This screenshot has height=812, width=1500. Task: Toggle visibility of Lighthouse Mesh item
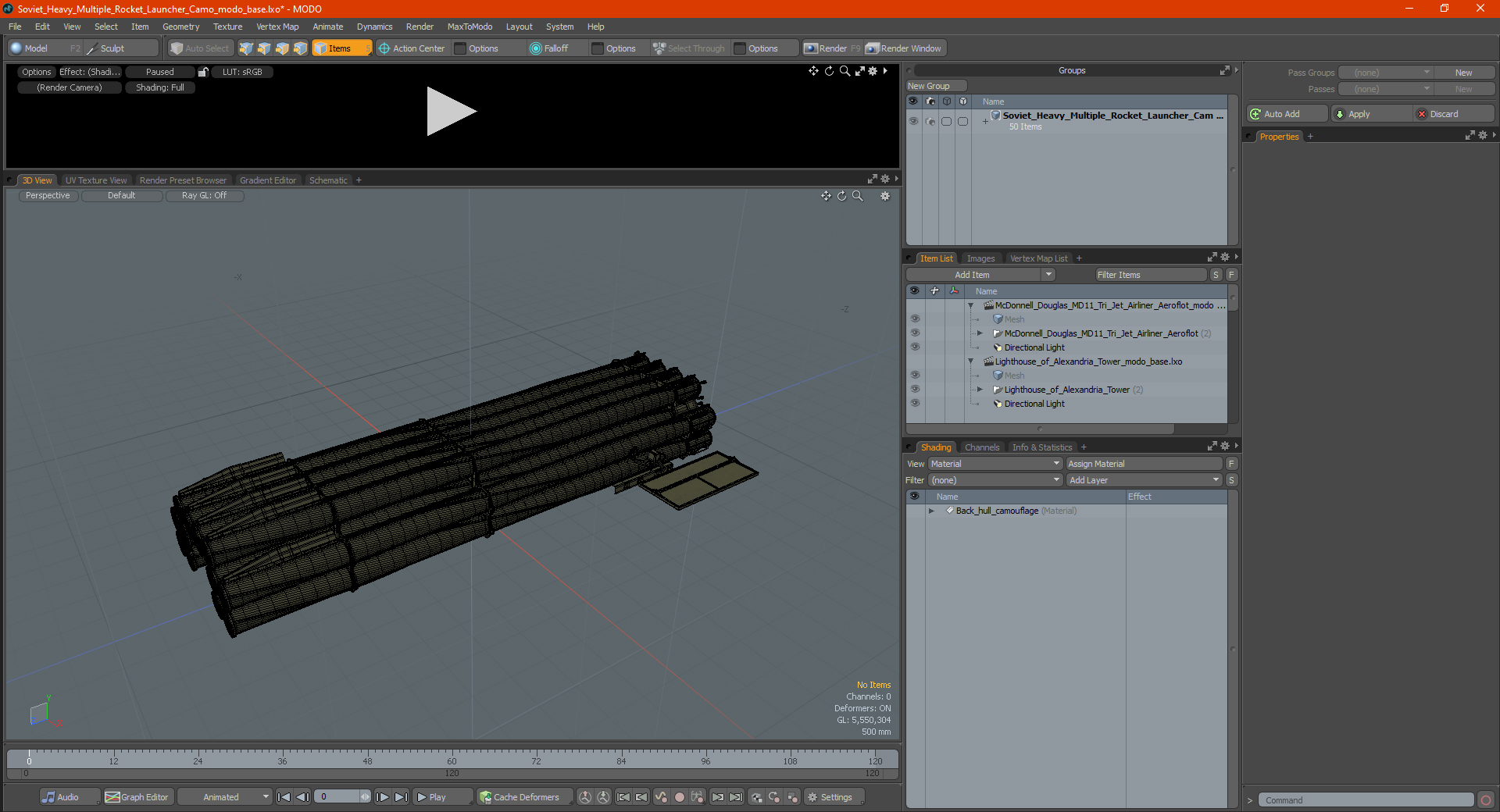(x=915, y=376)
